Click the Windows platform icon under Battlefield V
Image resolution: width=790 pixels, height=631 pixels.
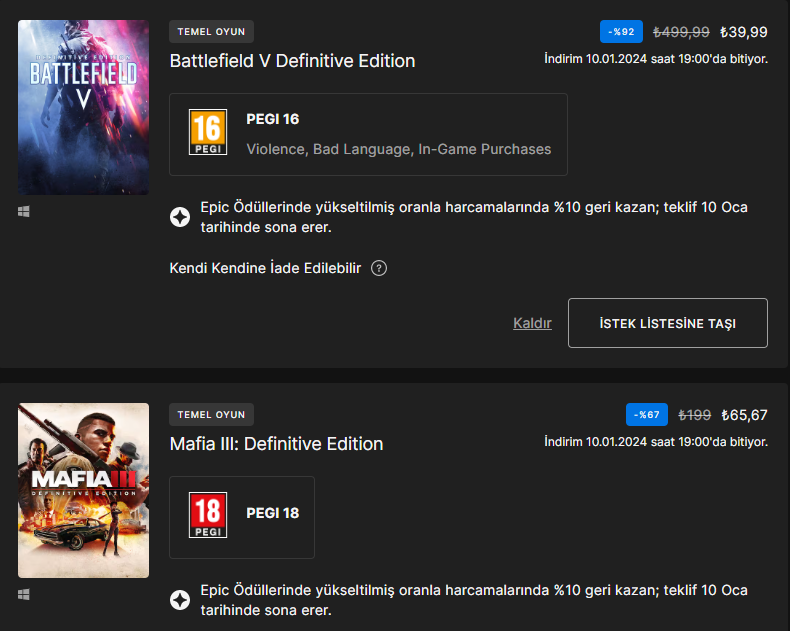[x=24, y=212]
